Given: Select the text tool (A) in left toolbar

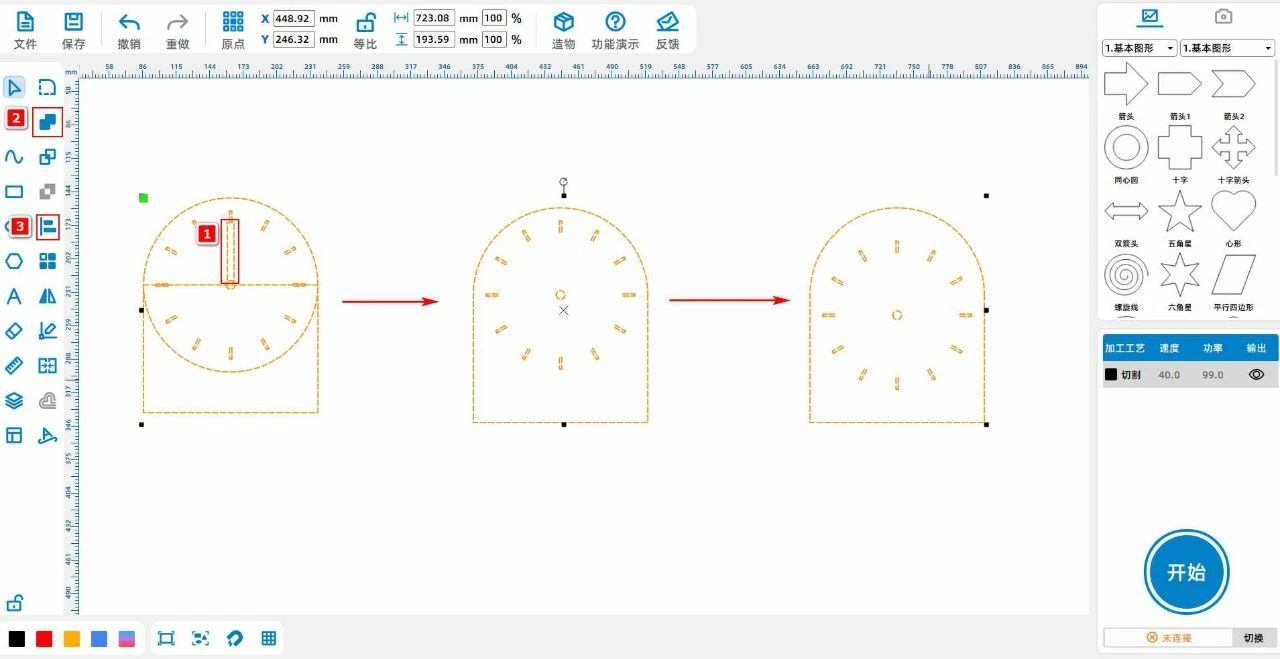Looking at the screenshot, I should pos(14,296).
